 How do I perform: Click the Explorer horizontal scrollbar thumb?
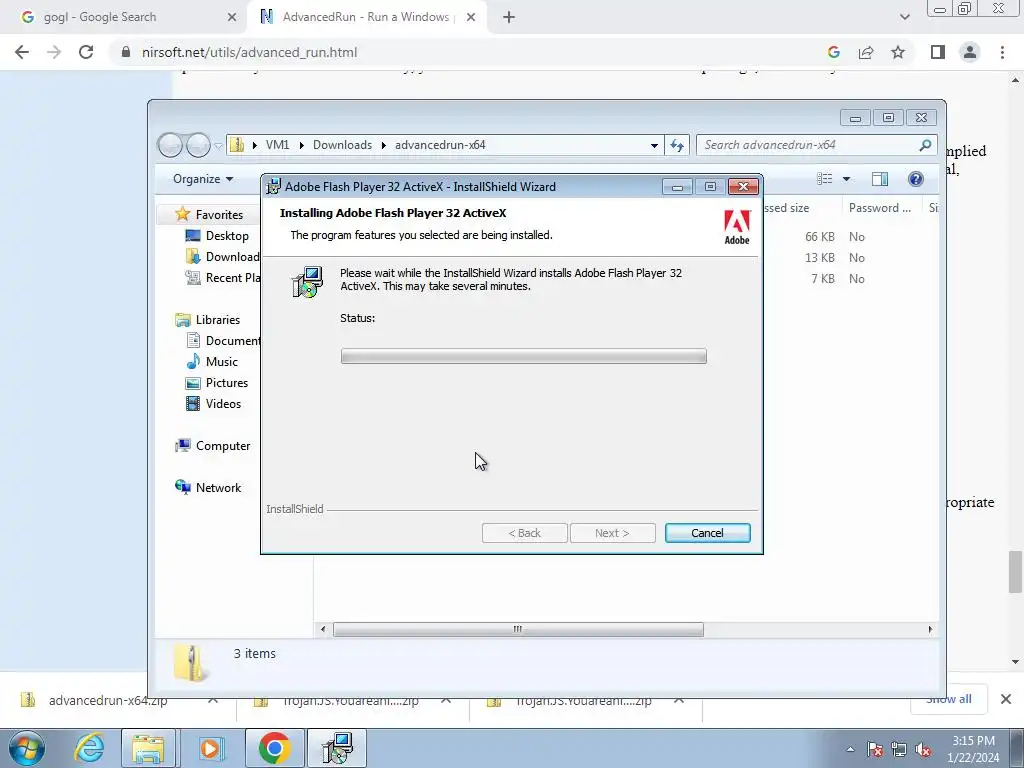click(518, 630)
